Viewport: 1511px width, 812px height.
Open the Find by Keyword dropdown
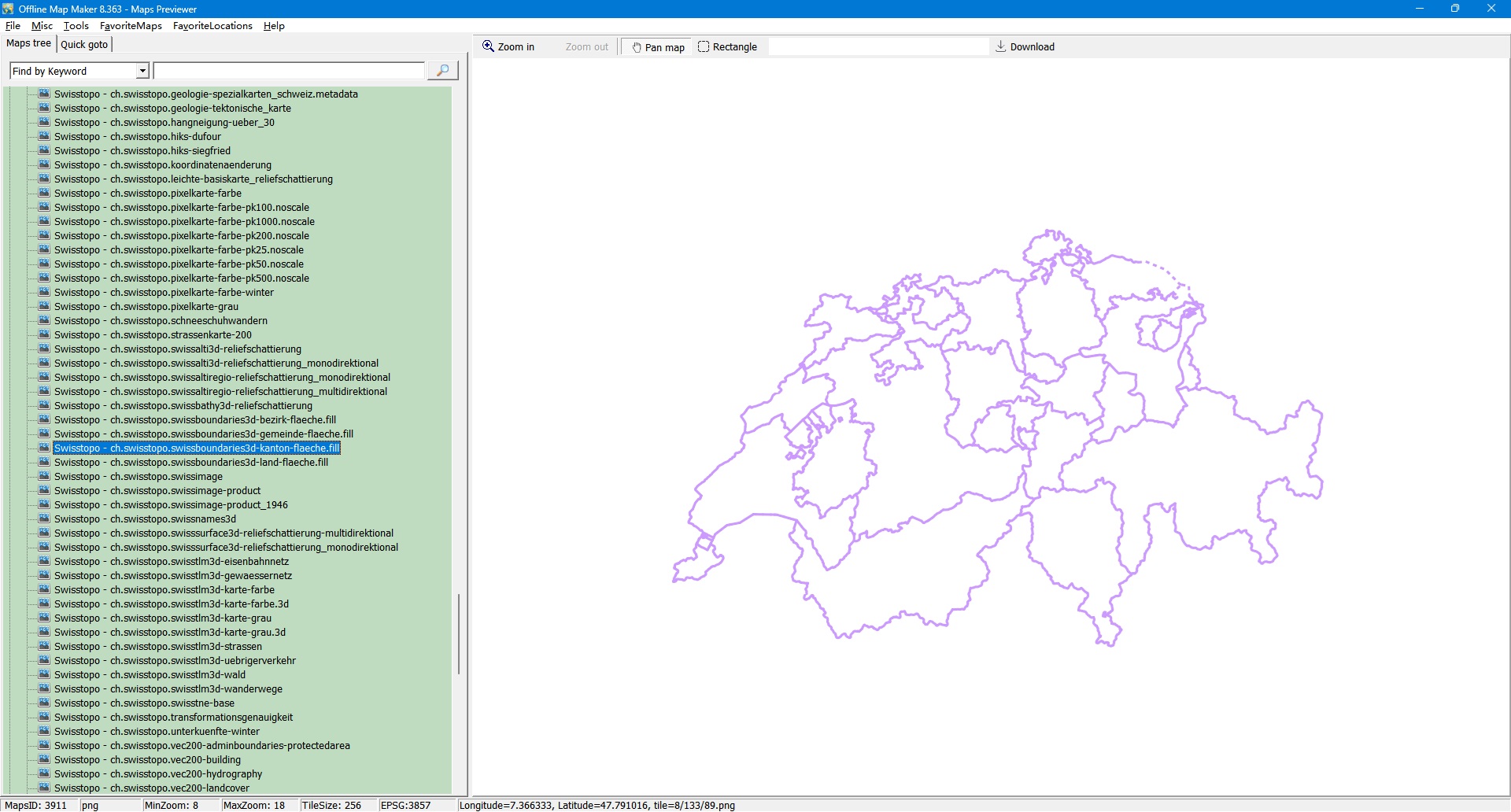(x=142, y=72)
